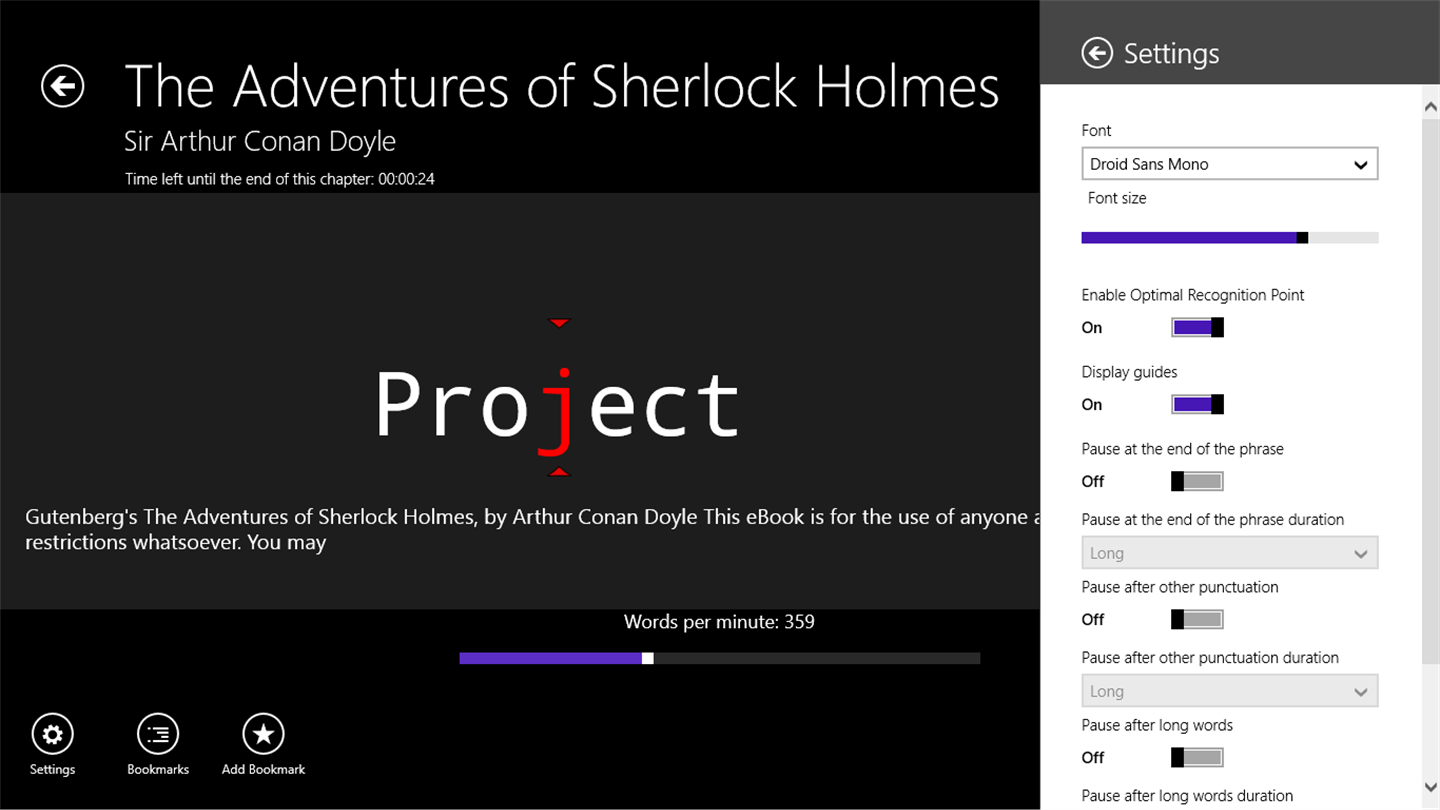This screenshot has width=1440, height=810.
Task: Click the displayed word 'Project'
Action: point(557,405)
